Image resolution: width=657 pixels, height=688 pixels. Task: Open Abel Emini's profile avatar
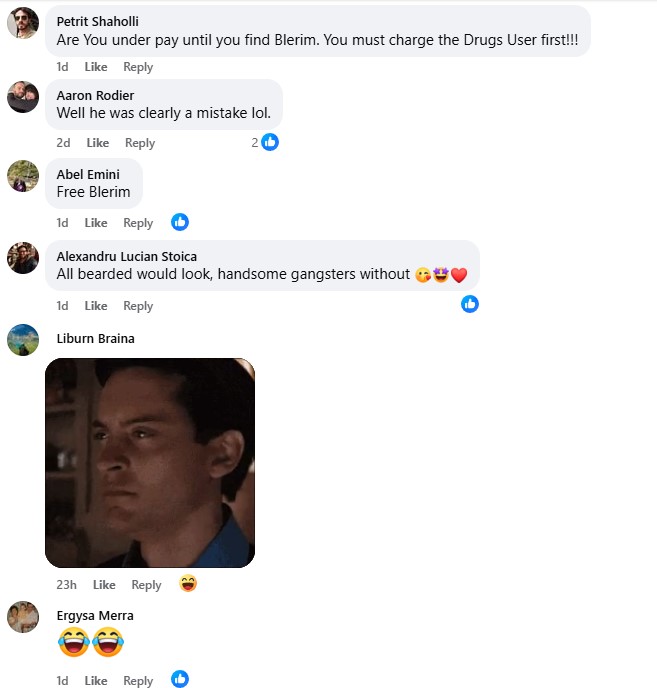click(x=23, y=176)
